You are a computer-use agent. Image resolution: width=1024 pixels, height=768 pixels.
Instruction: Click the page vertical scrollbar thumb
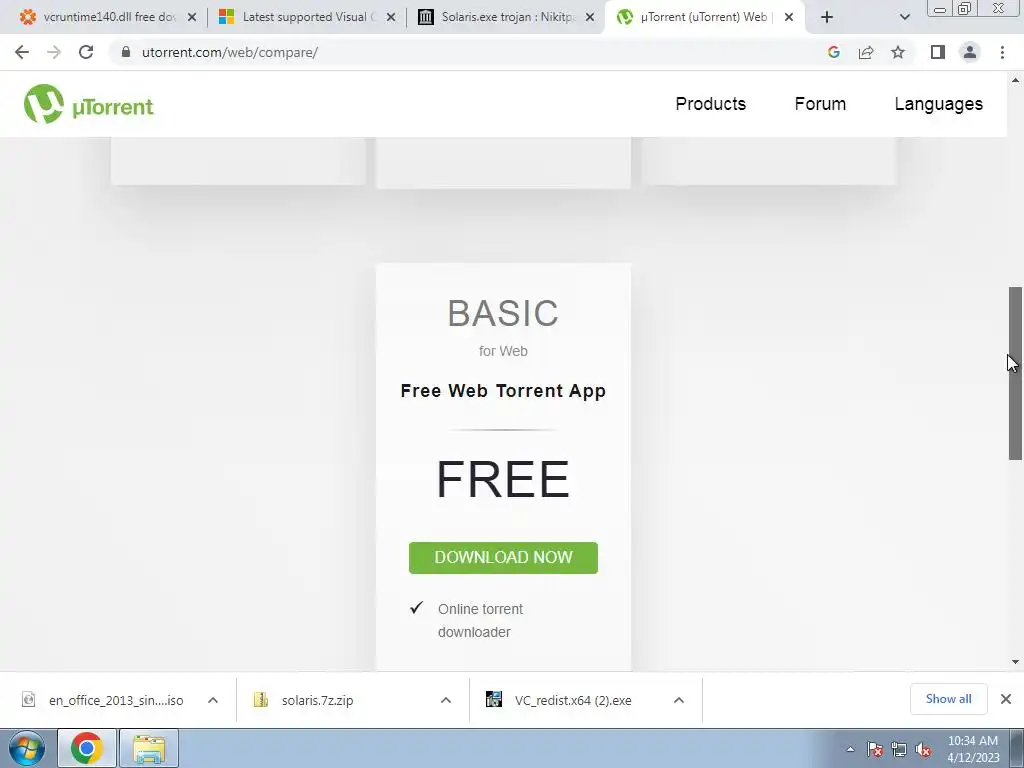click(1015, 373)
